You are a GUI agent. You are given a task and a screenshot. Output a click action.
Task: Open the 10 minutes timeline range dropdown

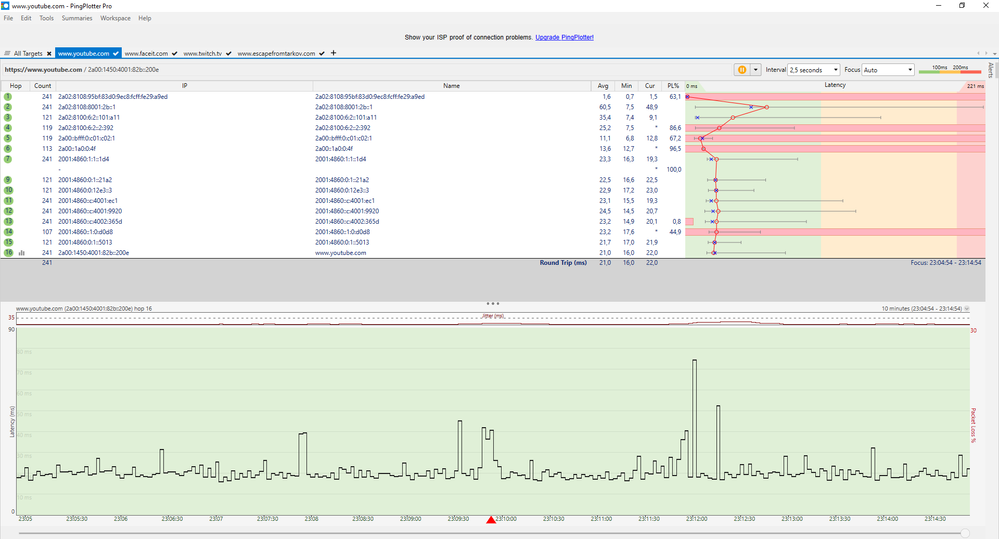[967, 308]
